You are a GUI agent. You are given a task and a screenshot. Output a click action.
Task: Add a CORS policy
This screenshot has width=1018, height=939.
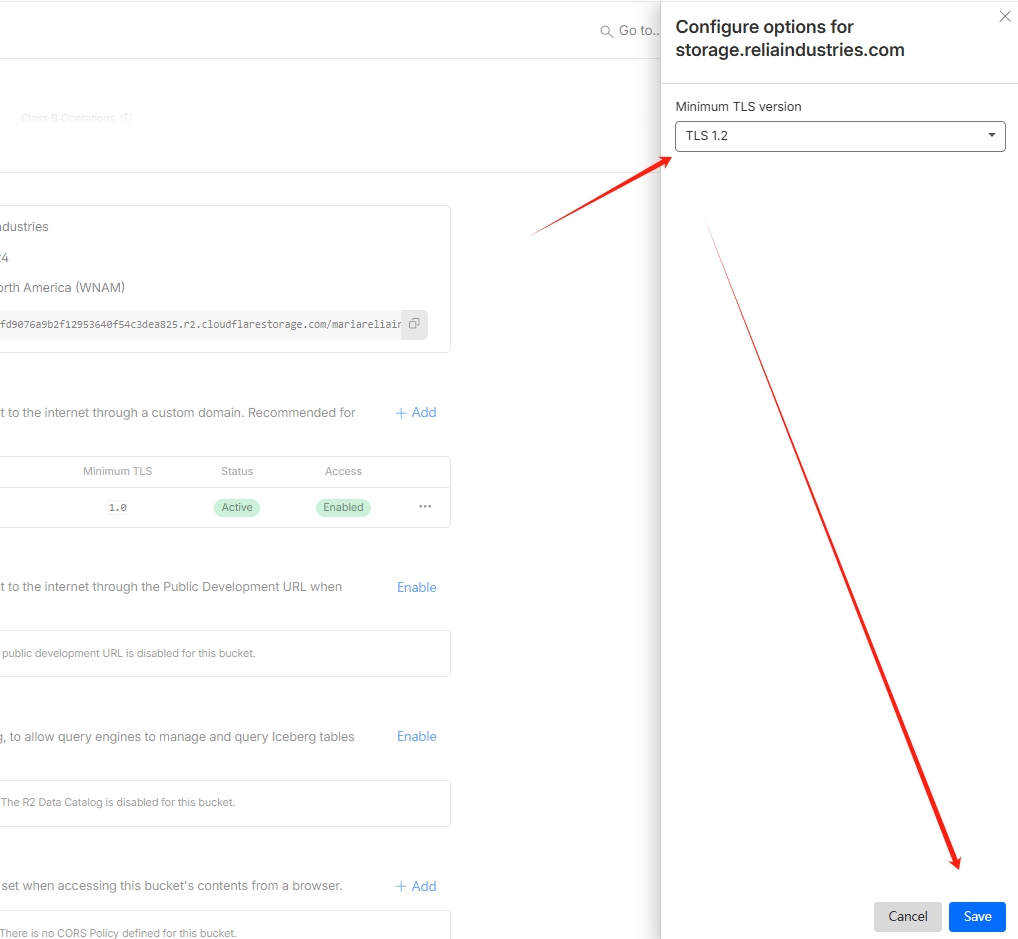point(416,887)
